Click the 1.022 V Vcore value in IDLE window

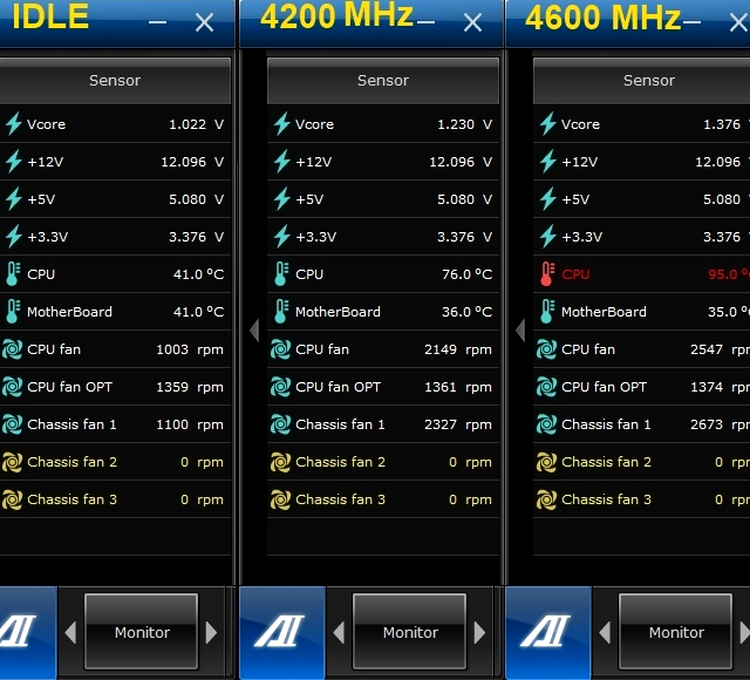coord(196,124)
